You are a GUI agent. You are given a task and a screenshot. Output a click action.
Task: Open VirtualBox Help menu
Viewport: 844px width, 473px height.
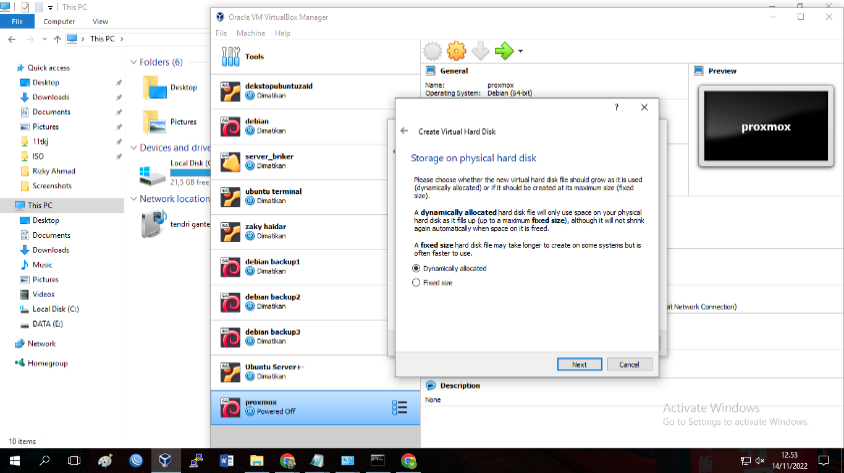(282, 33)
